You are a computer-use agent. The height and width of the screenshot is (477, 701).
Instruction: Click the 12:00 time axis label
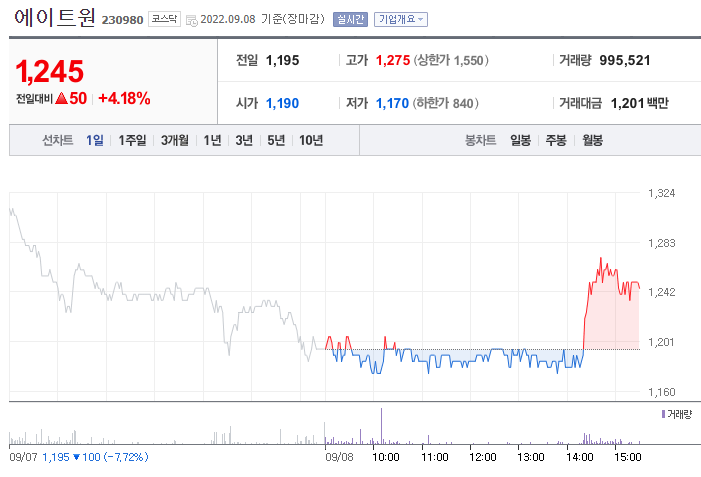click(483, 457)
